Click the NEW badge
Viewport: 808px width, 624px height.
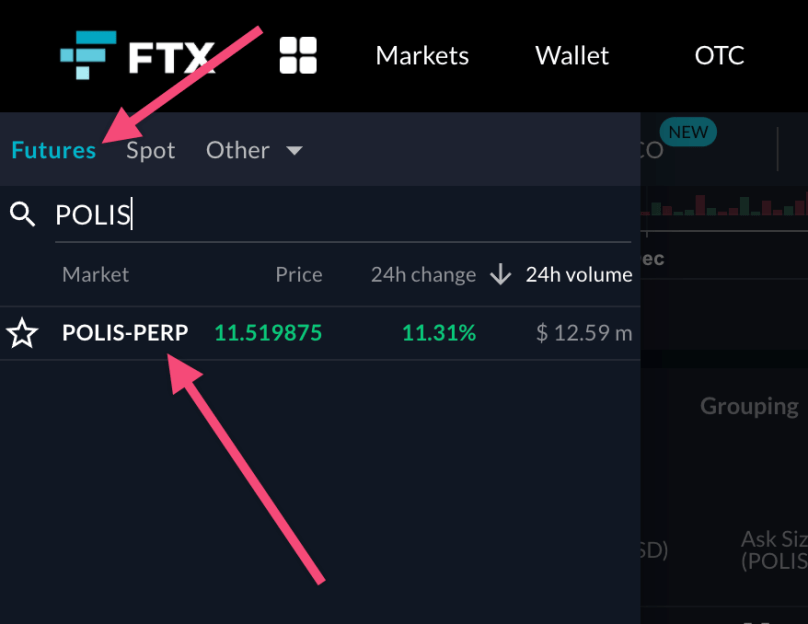pyautogui.click(x=688, y=132)
